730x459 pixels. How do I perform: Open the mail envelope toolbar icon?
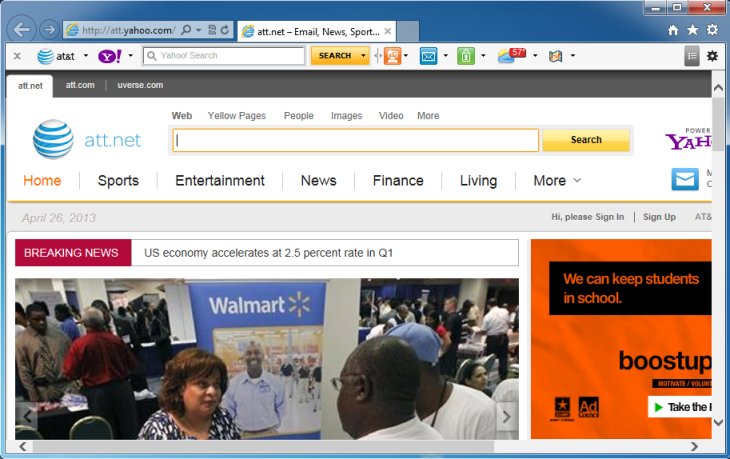point(428,56)
